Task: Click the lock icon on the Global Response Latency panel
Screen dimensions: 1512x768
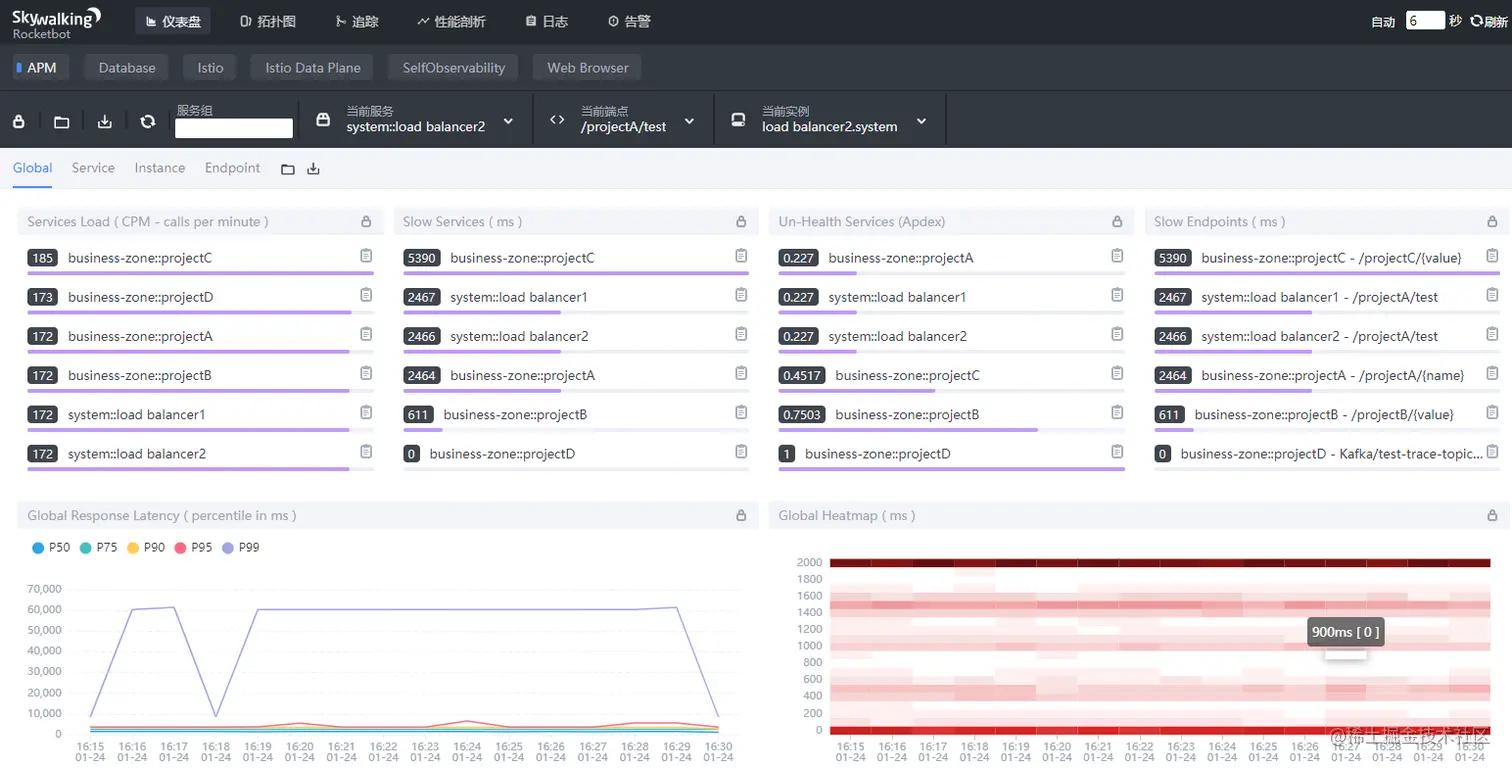Action: [741, 516]
